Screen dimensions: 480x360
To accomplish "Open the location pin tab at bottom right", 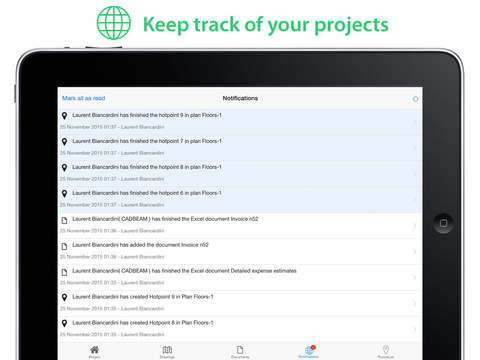I will (x=386, y=352).
